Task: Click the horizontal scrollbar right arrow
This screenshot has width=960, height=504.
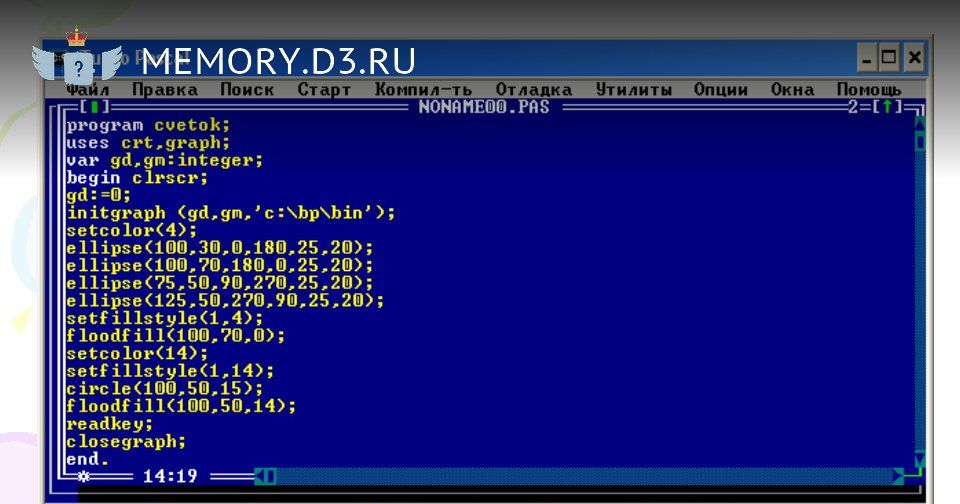Action: click(x=898, y=476)
